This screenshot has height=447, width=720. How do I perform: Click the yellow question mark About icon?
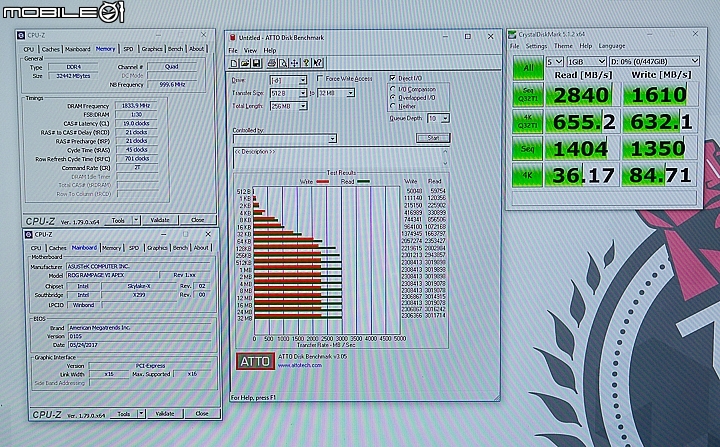(x=306, y=63)
